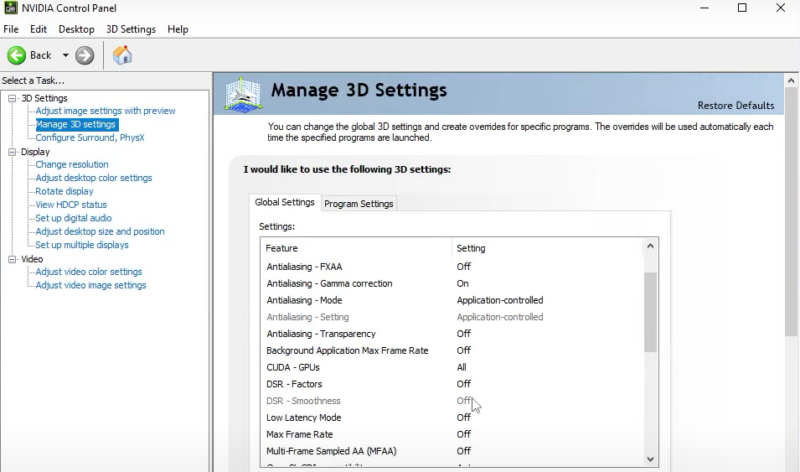Select Background Application Max Frame Rate row
The image size is (800, 472).
click(452, 351)
